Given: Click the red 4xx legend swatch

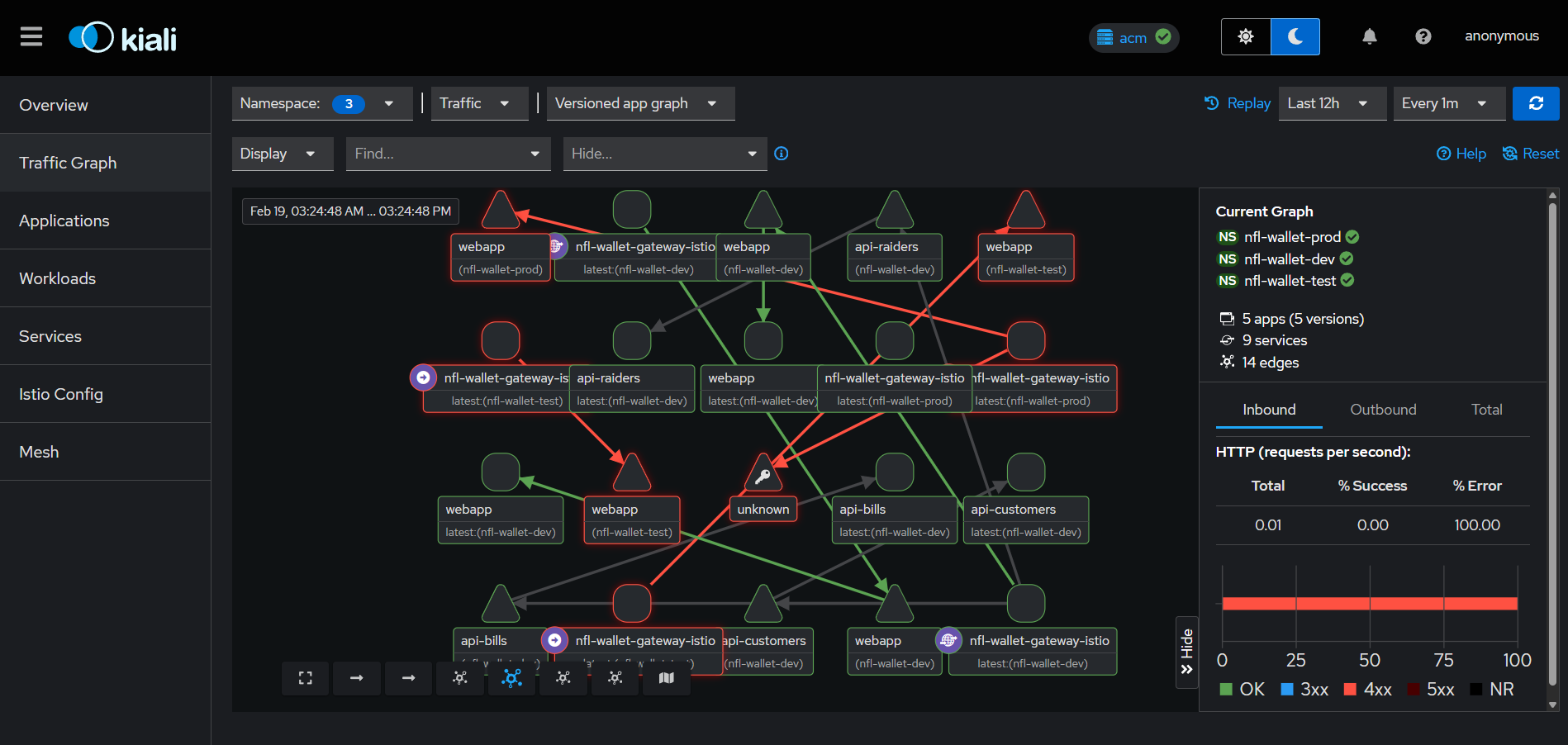Looking at the screenshot, I should (1350, 690).
